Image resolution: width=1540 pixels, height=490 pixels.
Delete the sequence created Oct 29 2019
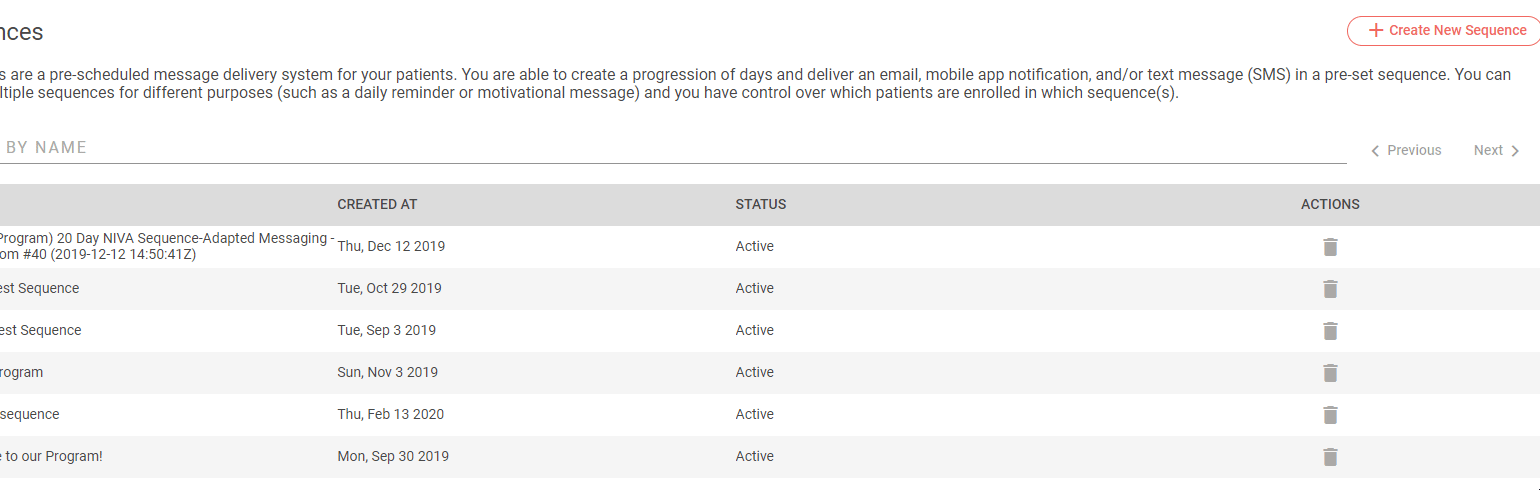1330,289
